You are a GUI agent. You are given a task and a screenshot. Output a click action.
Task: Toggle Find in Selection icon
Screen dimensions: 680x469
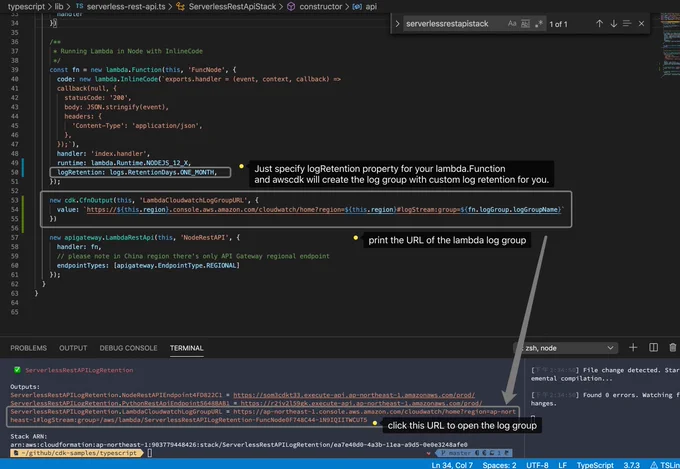click(x=627, y=23)
